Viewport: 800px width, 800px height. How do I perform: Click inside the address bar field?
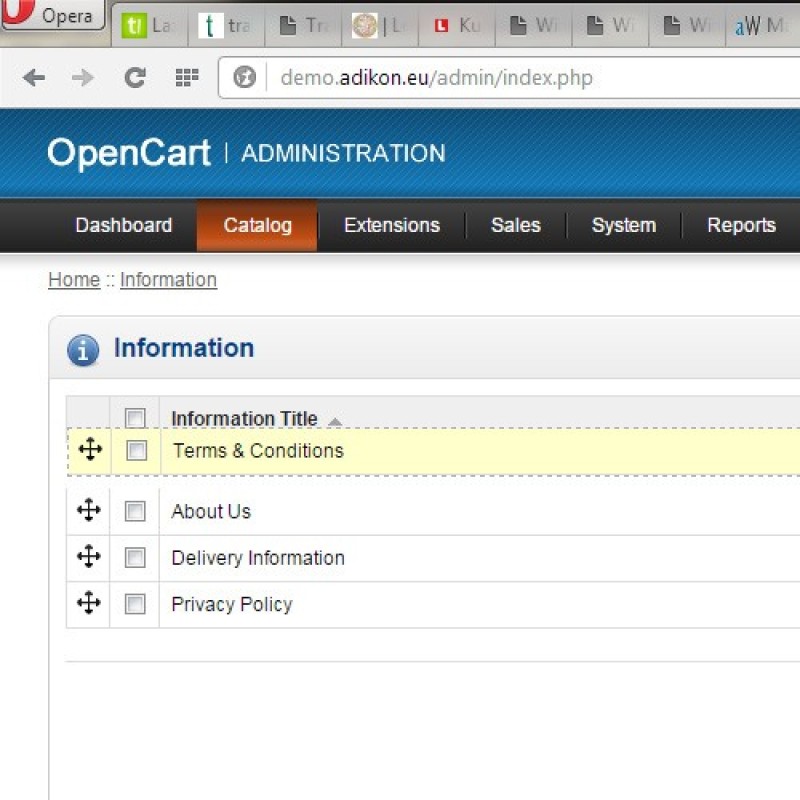[x=450, y=76]
